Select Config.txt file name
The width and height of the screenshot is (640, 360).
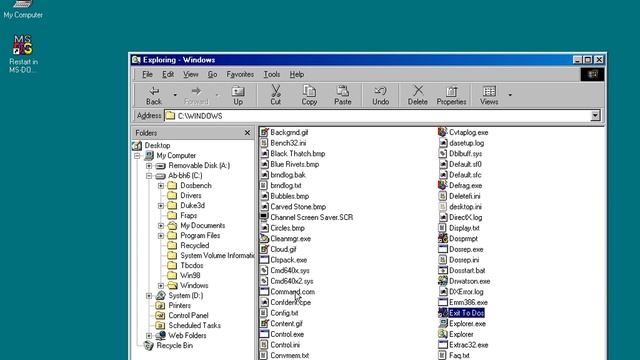284,313
